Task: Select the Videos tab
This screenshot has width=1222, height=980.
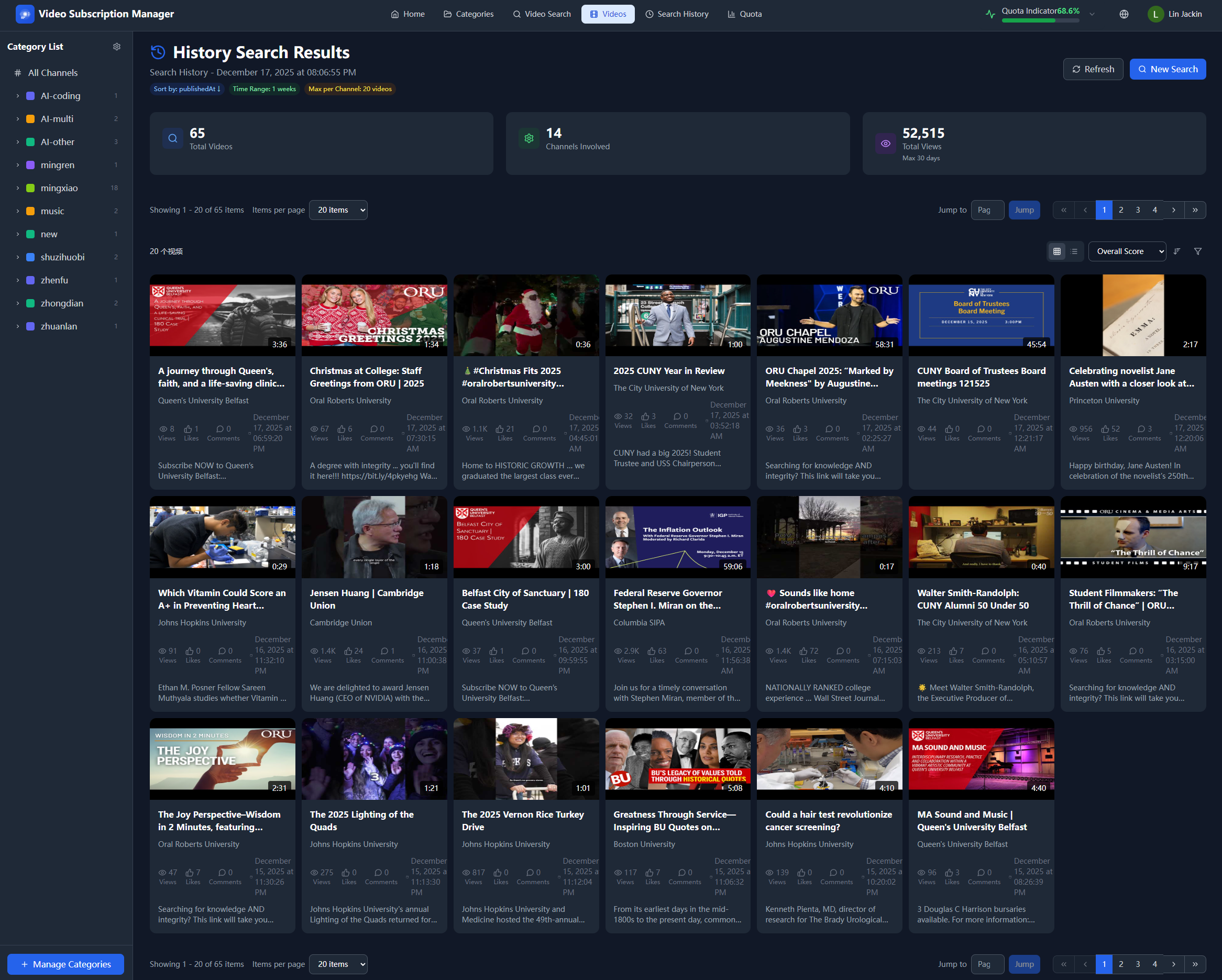Action: pyautogui.click(x=608, y=14)
